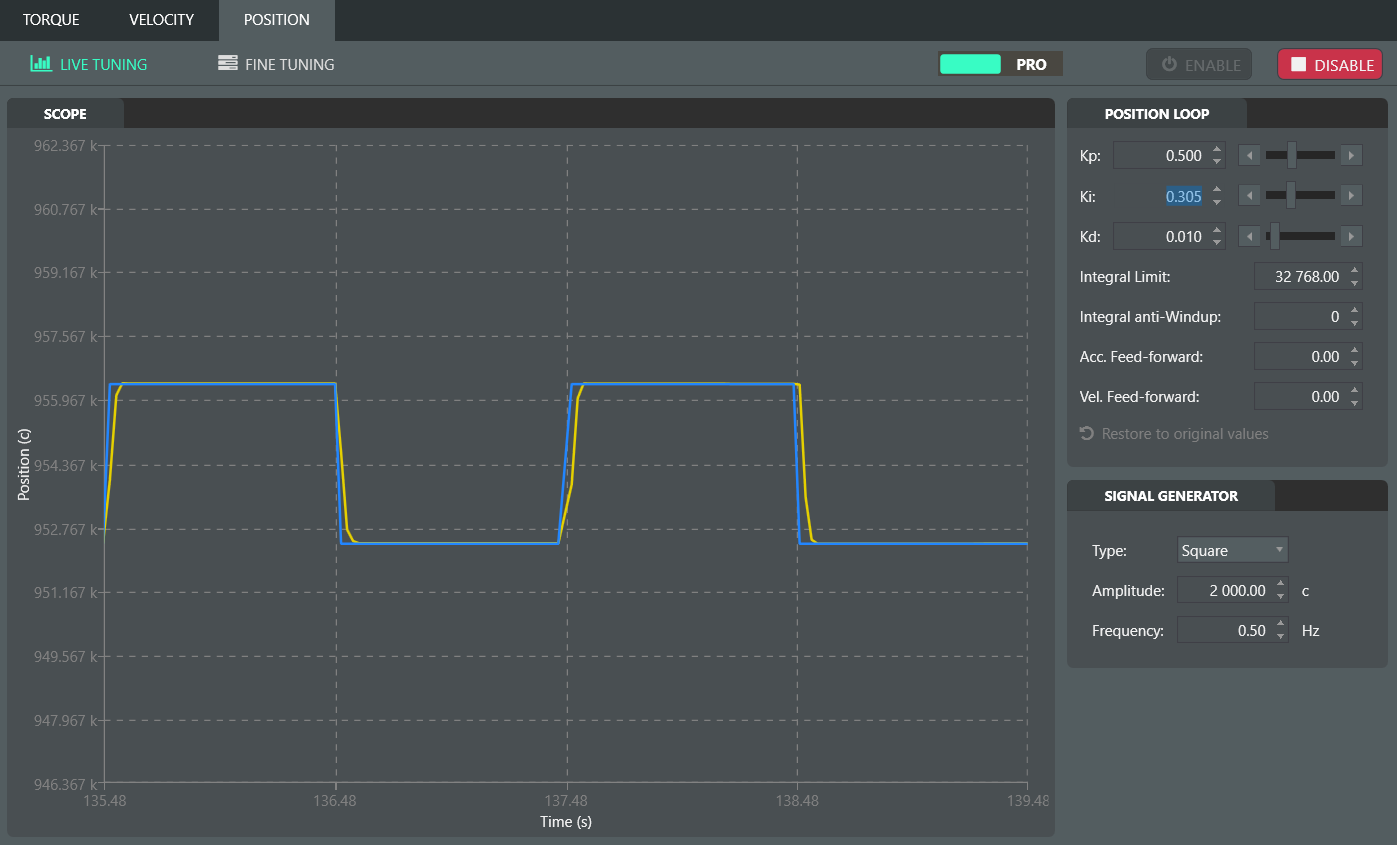
Task: Increase Ki with the spinner up arrow
Action: coord(1217,190)
